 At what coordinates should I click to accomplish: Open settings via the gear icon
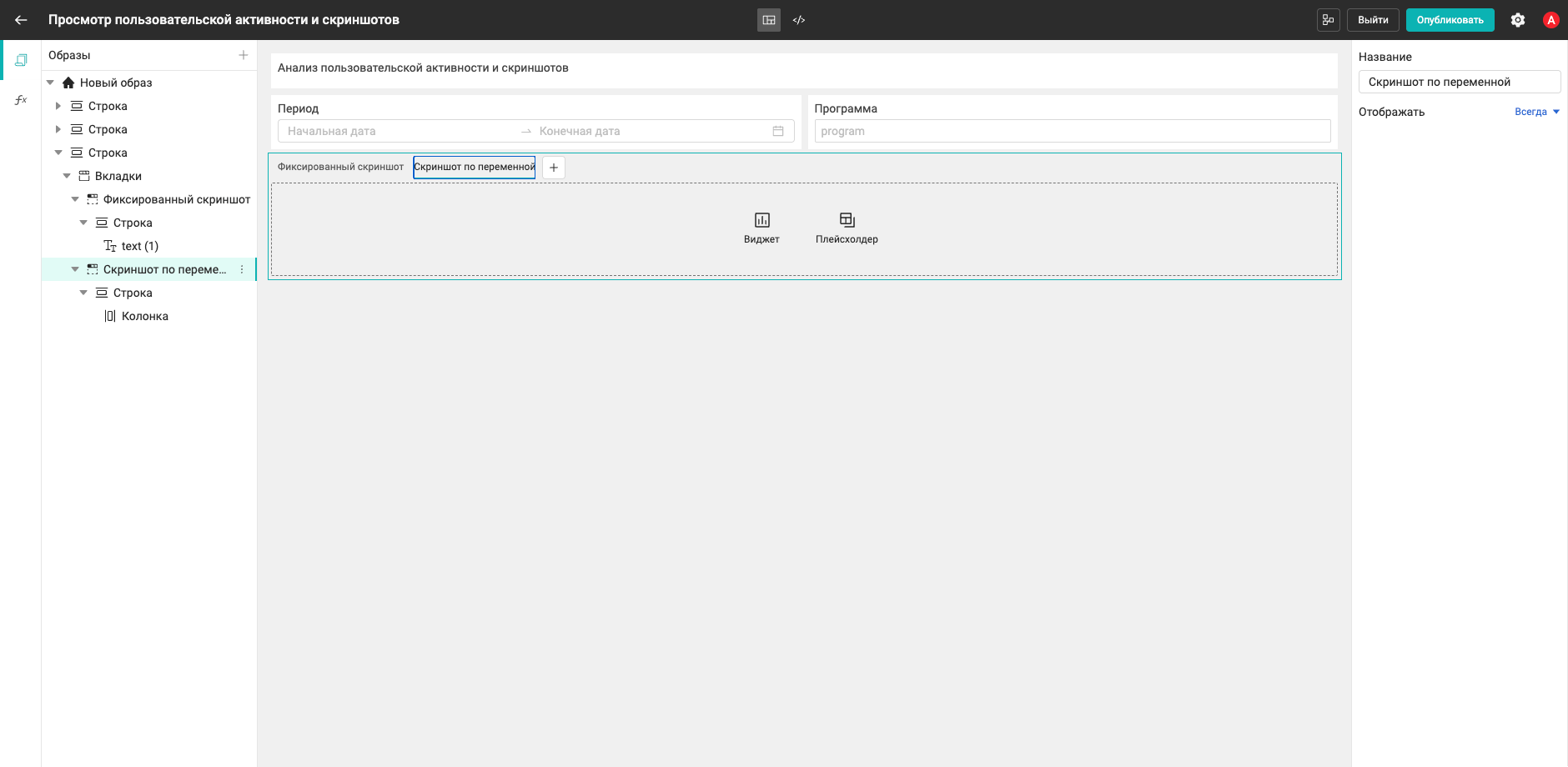click(x=1518, y=20)
